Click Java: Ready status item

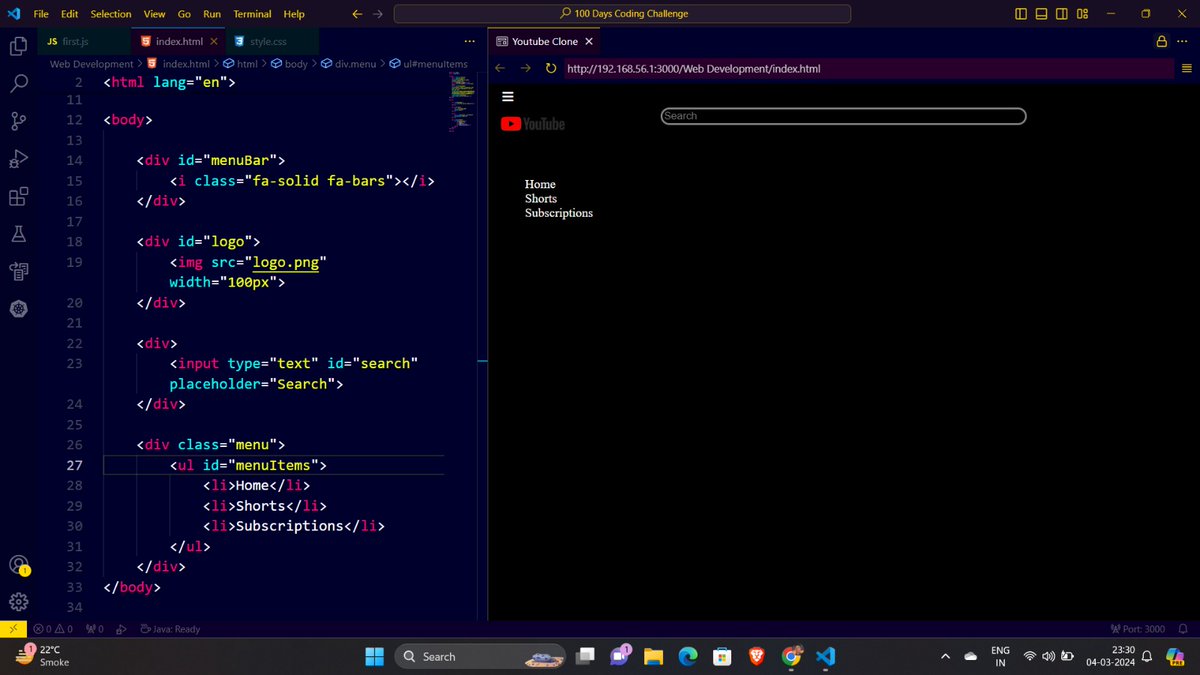[x=170, y=629]
